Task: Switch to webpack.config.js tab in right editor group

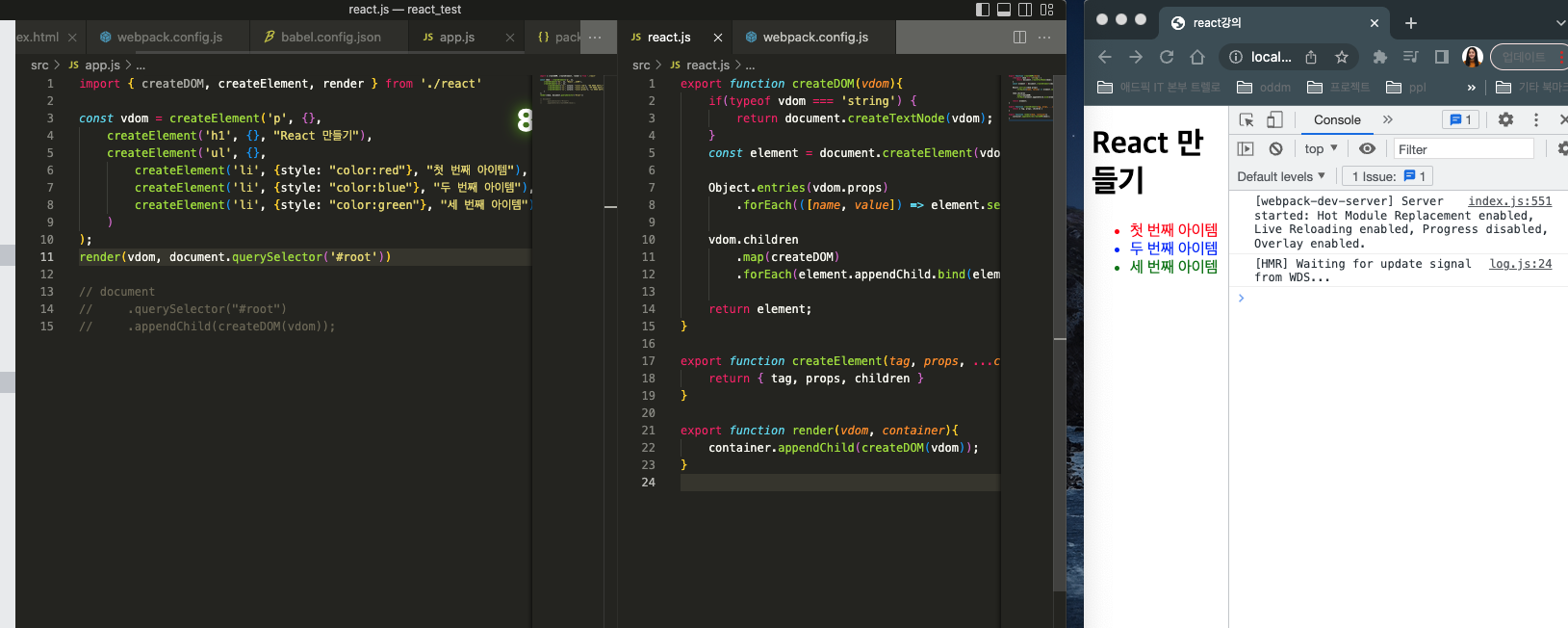Action: (814, 37)
